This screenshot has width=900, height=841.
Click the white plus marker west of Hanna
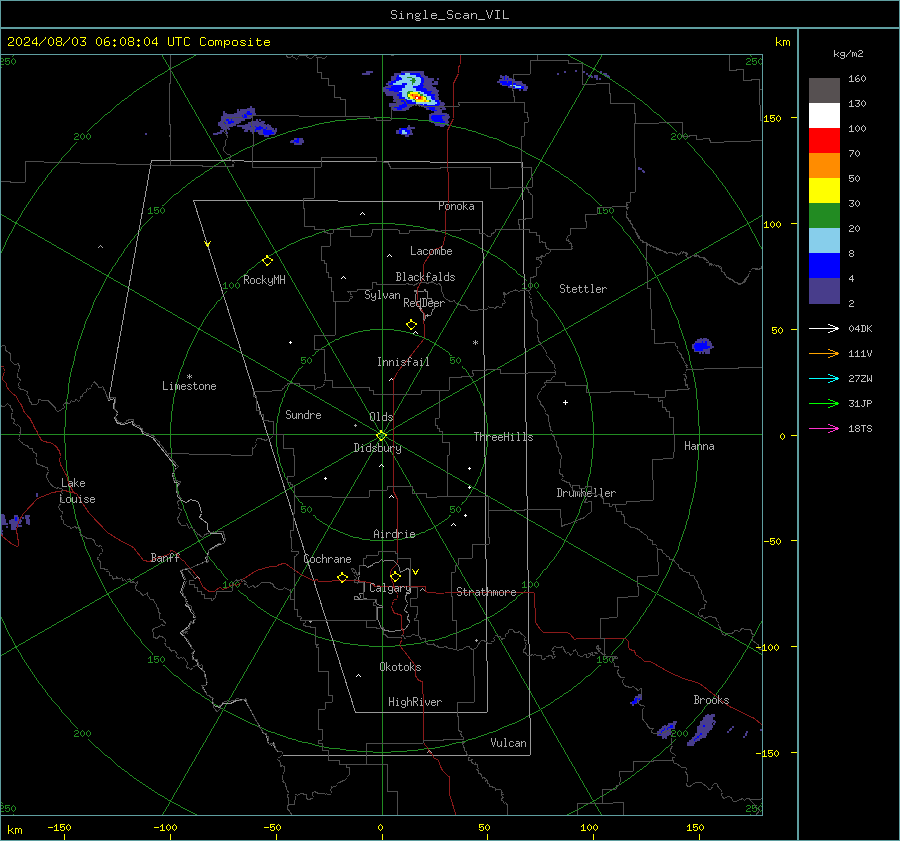coord(565,402)
